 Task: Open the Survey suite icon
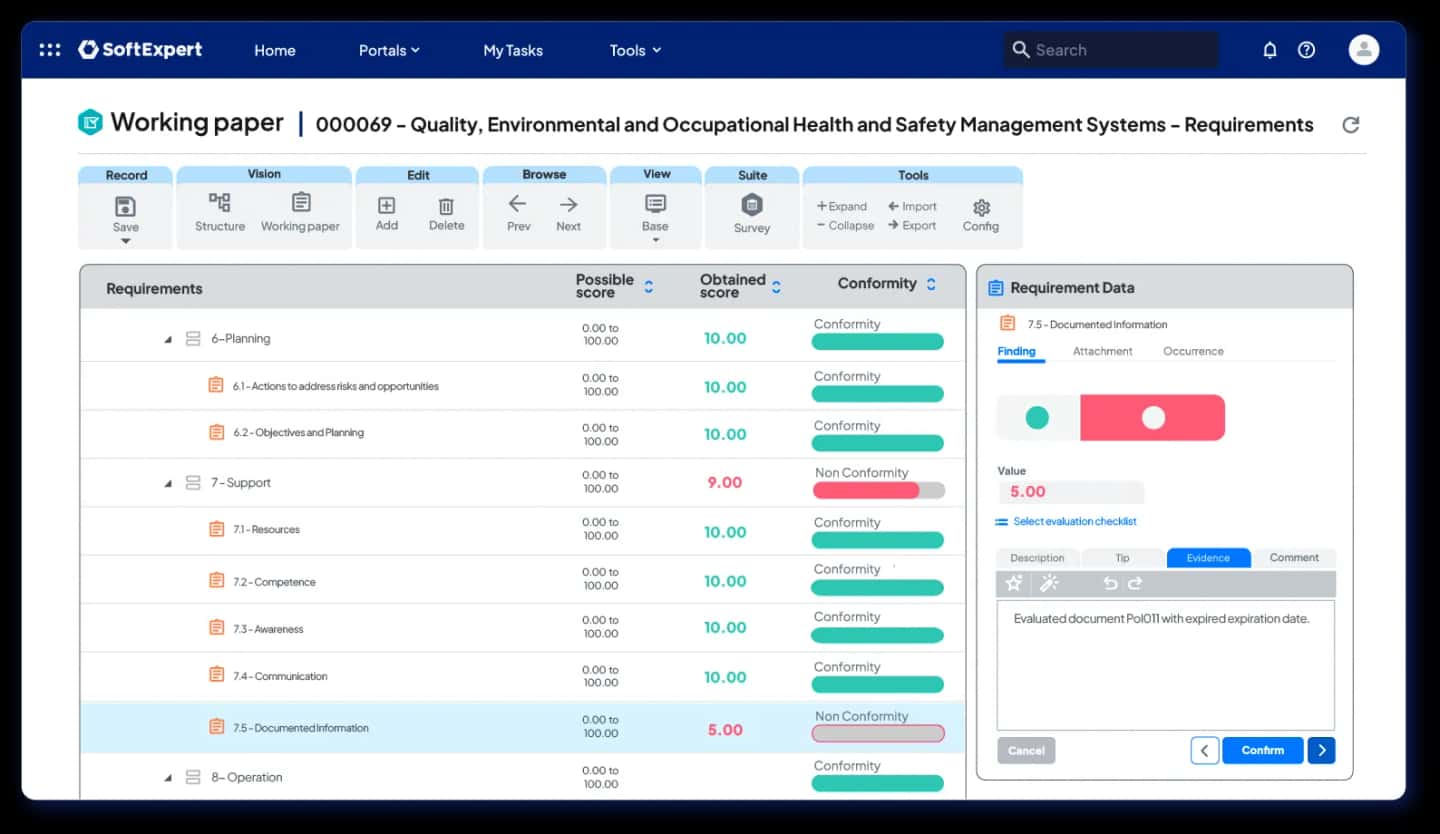[752, 205]
